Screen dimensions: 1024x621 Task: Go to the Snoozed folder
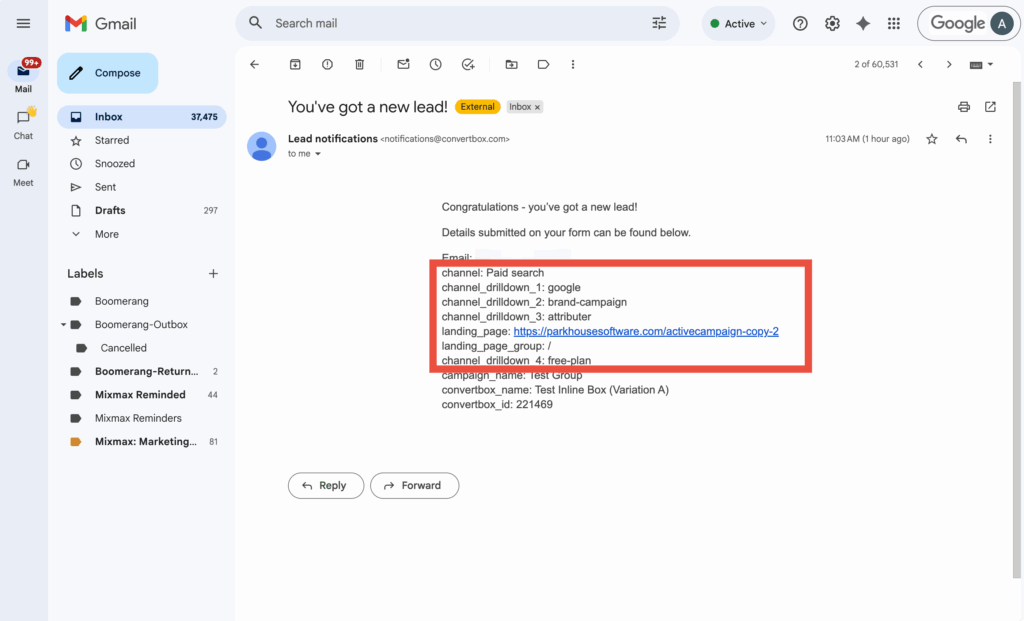click(x=114, y=163)
